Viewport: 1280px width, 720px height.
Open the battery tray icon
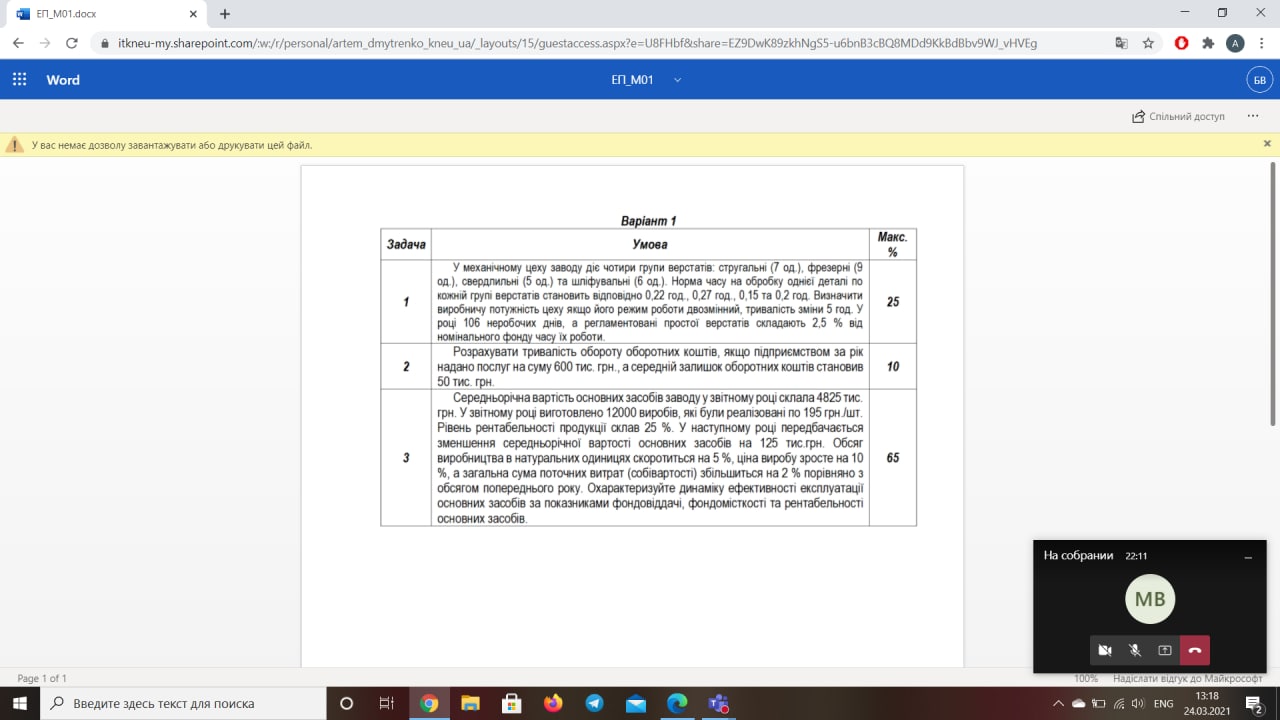click(1099, 703)
